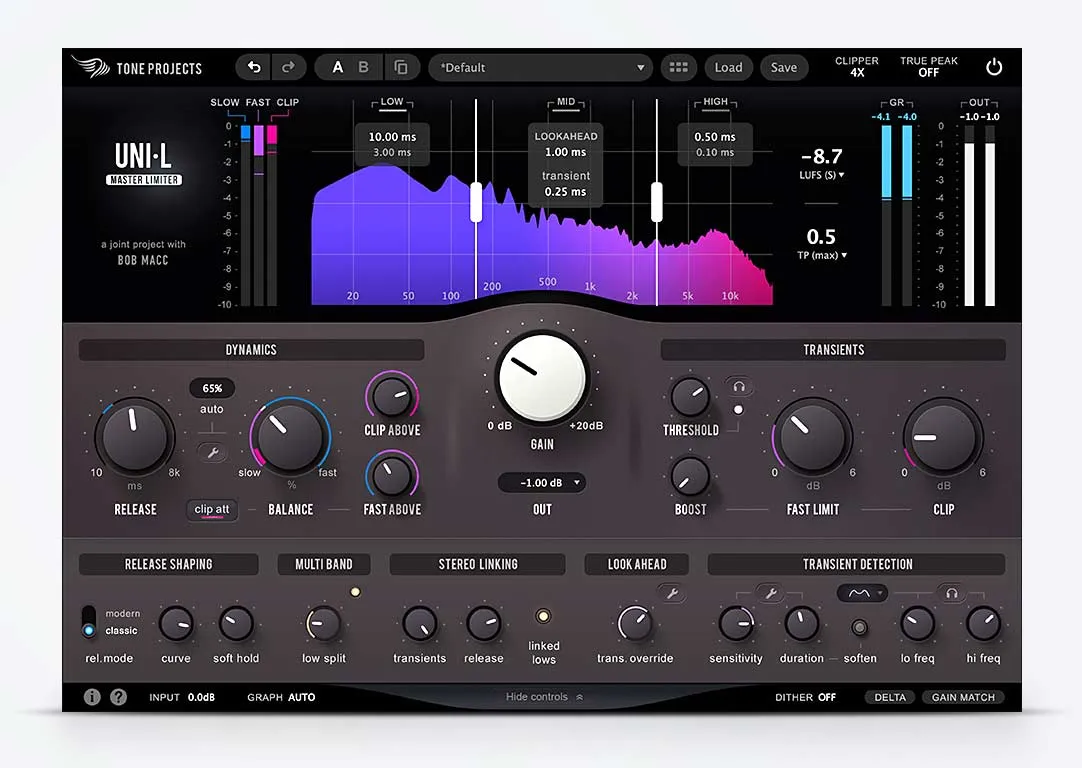Toggle the soften button
Viewport: 1082px width, 768px height.
(859, 627)
